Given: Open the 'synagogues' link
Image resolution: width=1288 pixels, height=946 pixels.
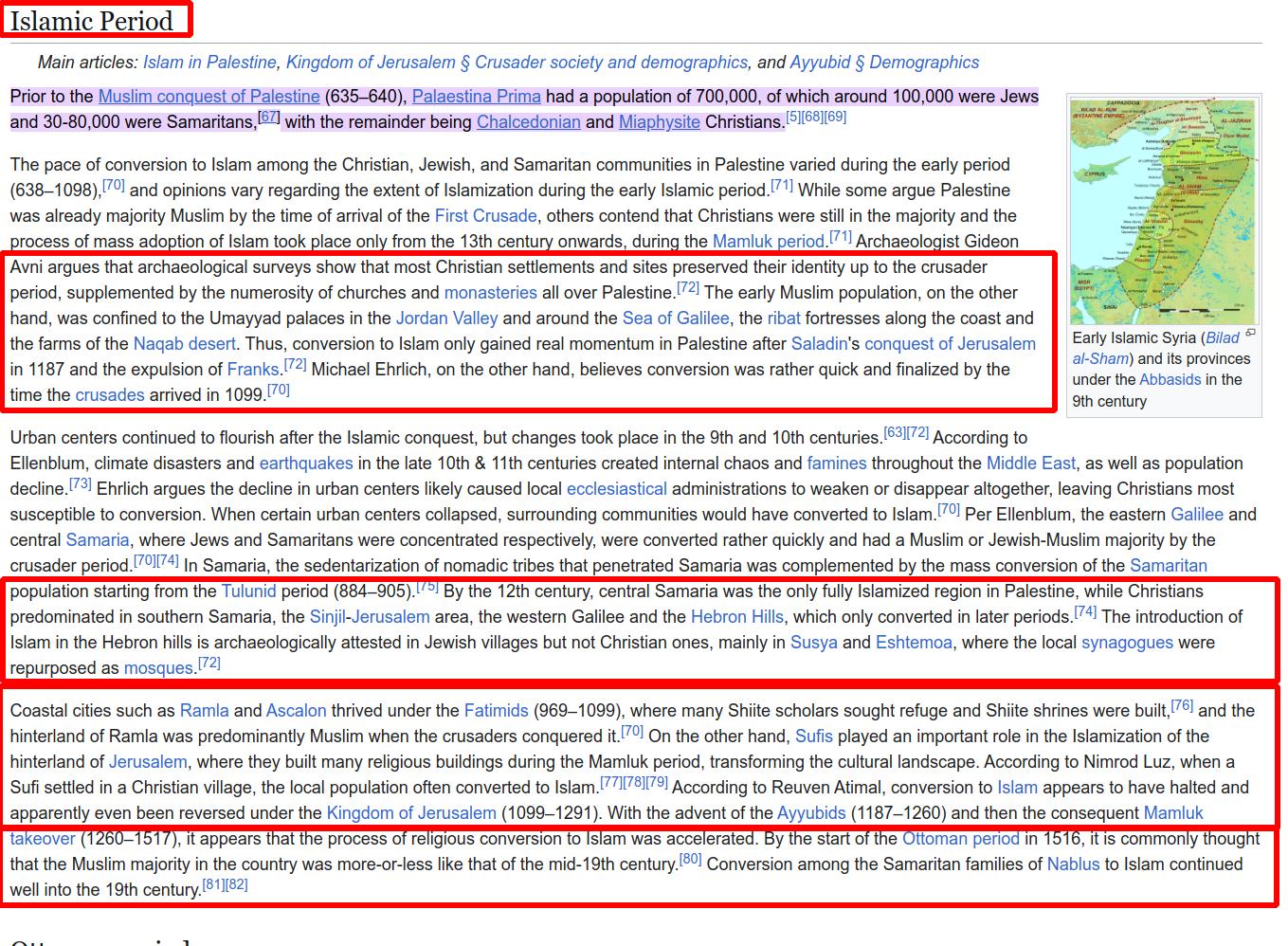Looking at the screenshot, I should click(x=1127, y=643).
